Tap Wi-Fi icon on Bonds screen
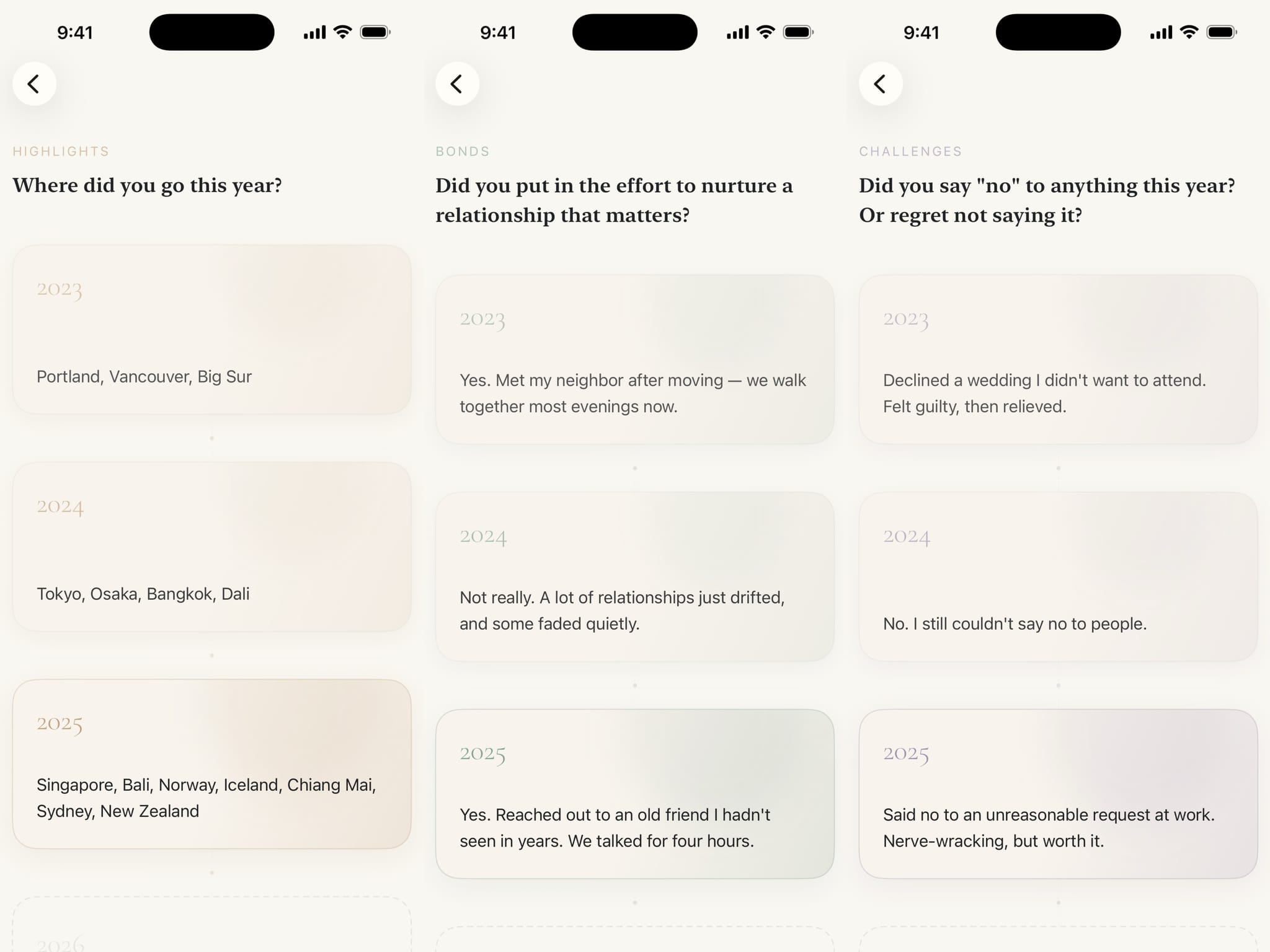This screenshot has height=952, width=1270. point(766,32)
